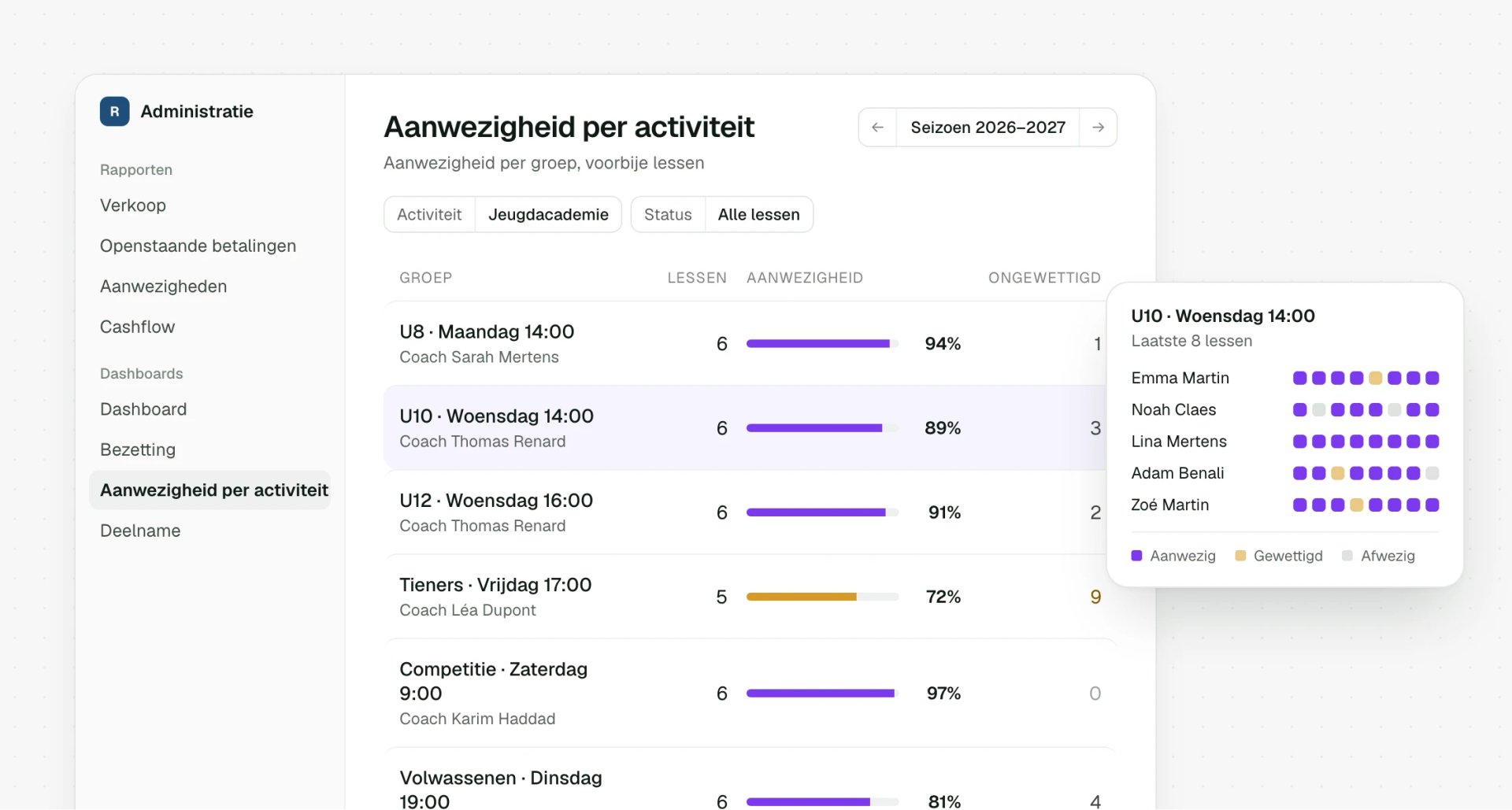Viewport: 1512px width, 810px height.
Task: Go to Aanwezigheden report
Action: coord(163,287)
